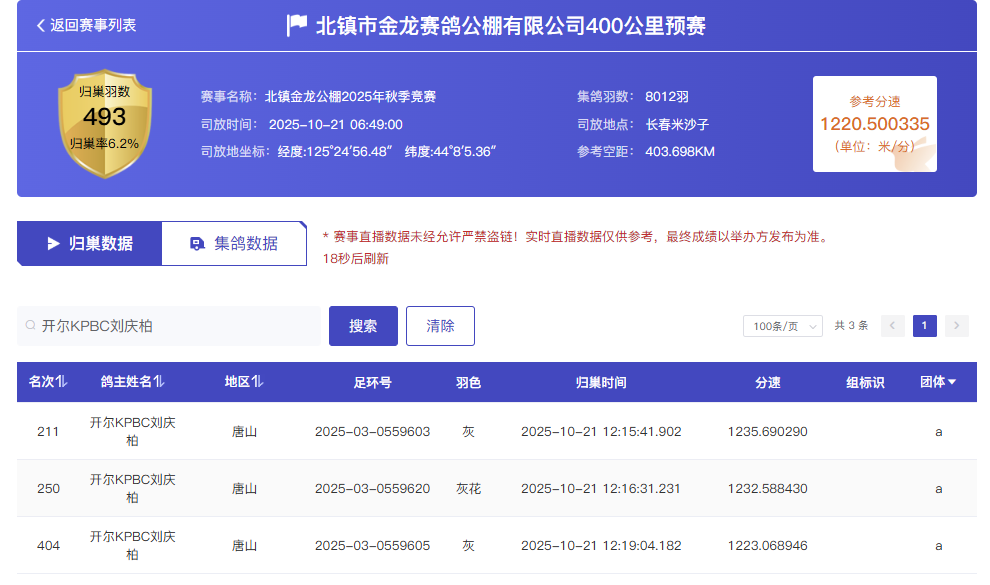Viewport: 990px width, 585px height.
Task: Click the back arrow to return to race list
Action: pyautogui.click(x=41, y=25)
